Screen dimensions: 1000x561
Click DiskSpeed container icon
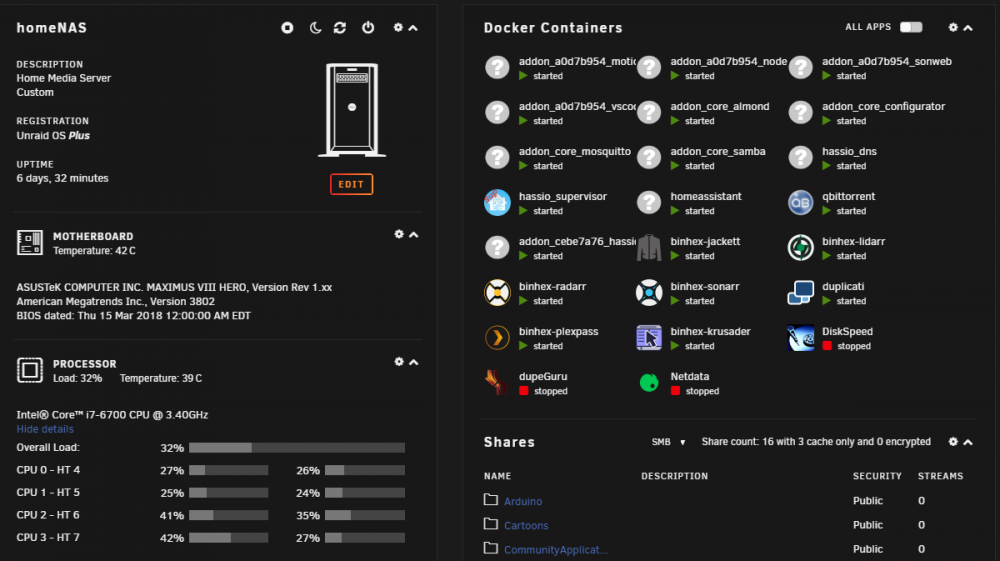pos(800,338)
